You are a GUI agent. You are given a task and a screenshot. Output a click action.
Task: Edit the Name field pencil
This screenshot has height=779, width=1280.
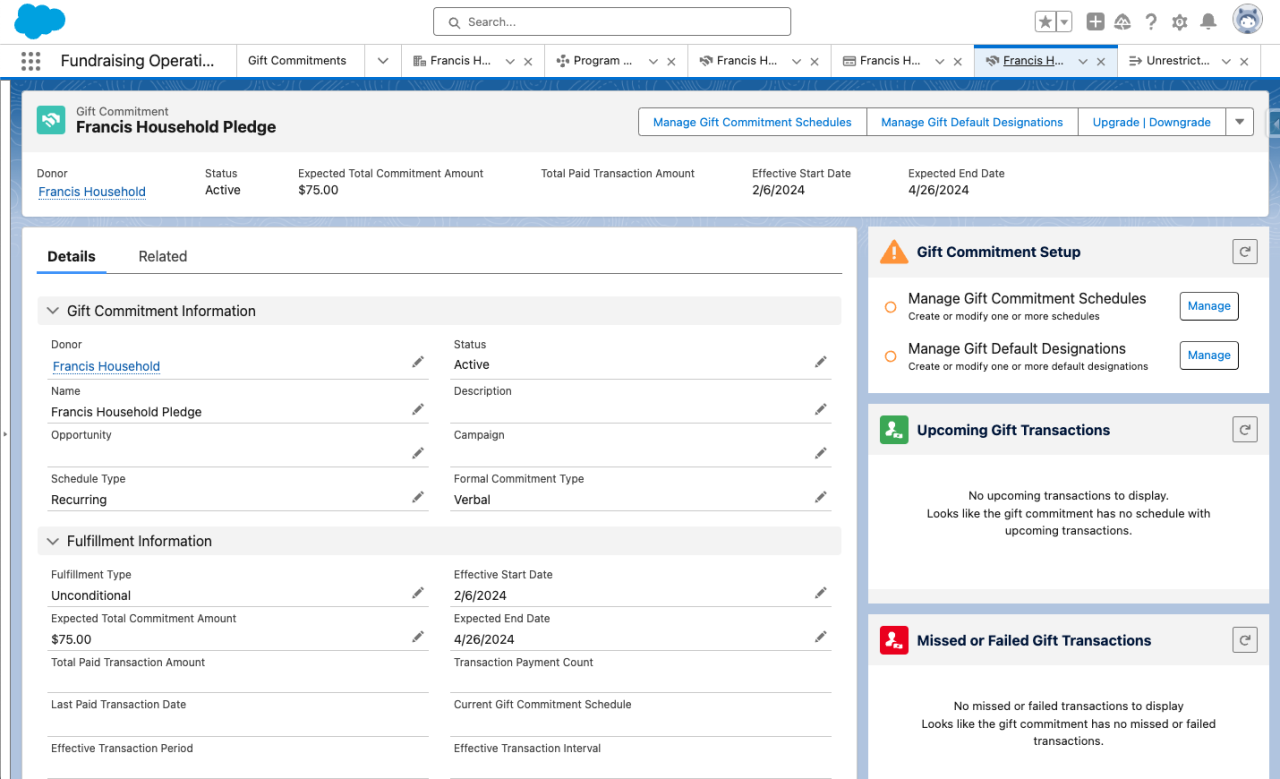coord(418,409)
